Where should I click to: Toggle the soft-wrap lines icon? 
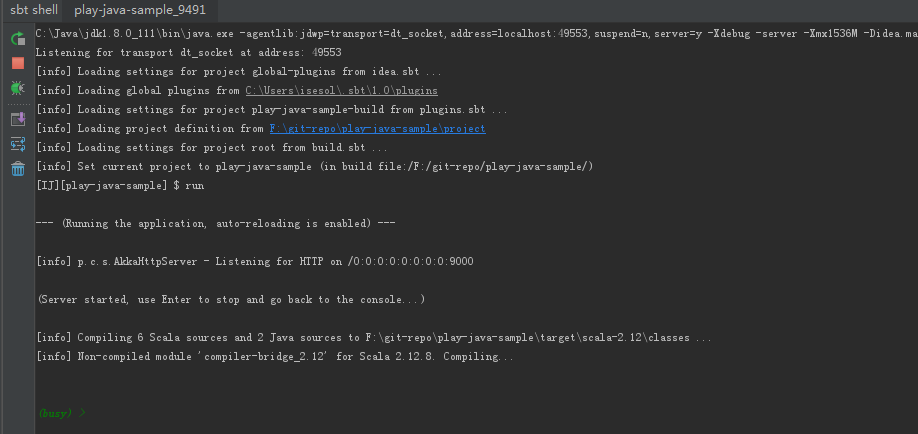click(17, 144)
